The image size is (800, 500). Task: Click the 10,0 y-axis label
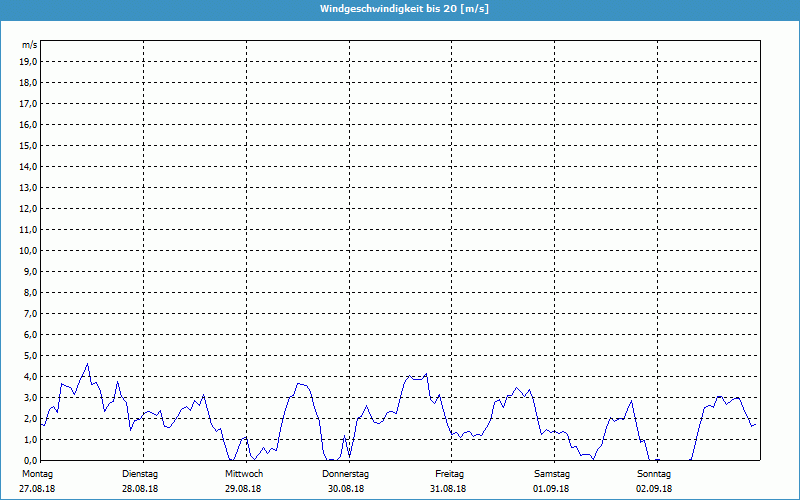[x=29, y=250]
